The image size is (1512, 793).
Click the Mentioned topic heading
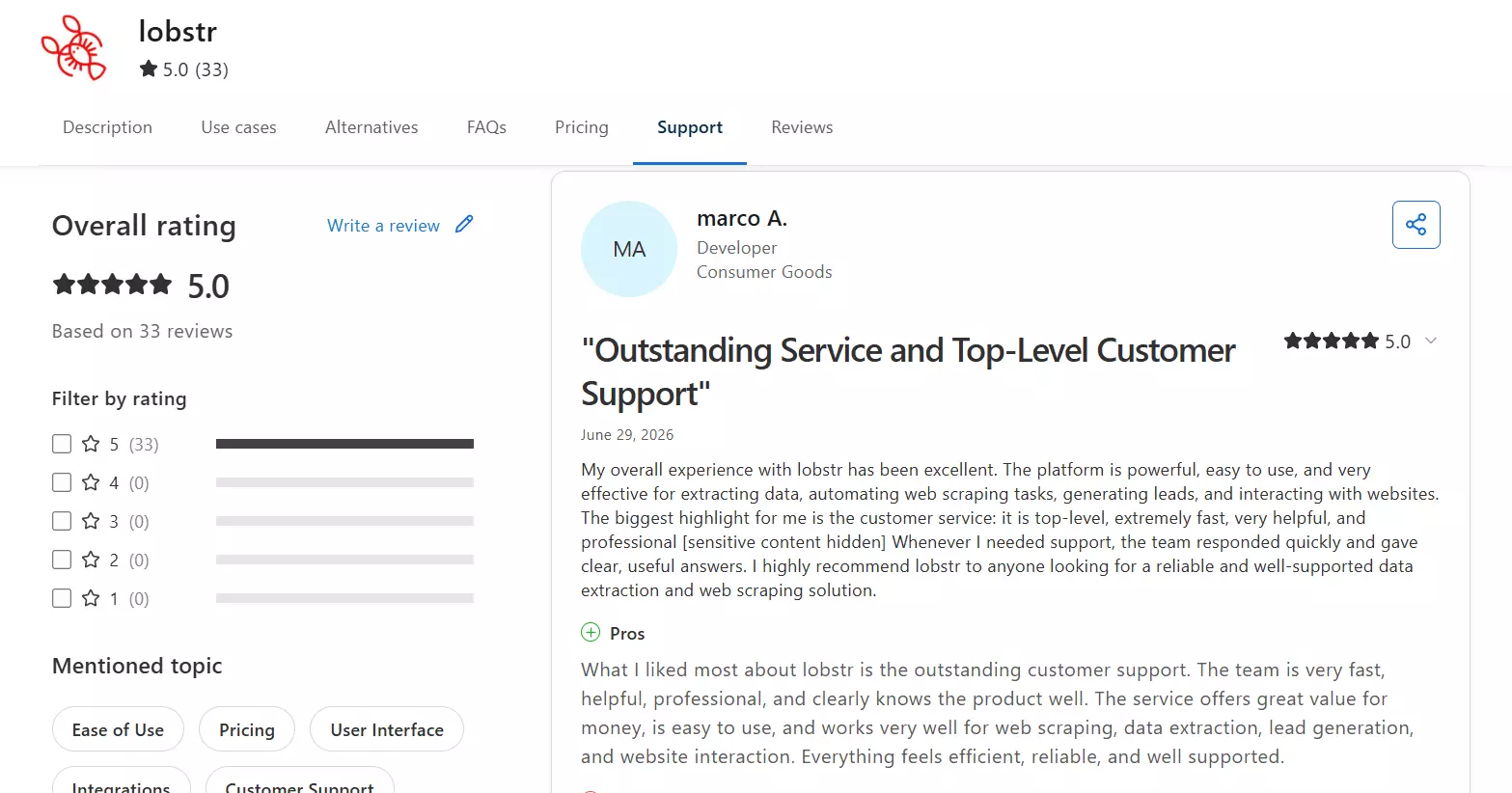tap(137, 666)
